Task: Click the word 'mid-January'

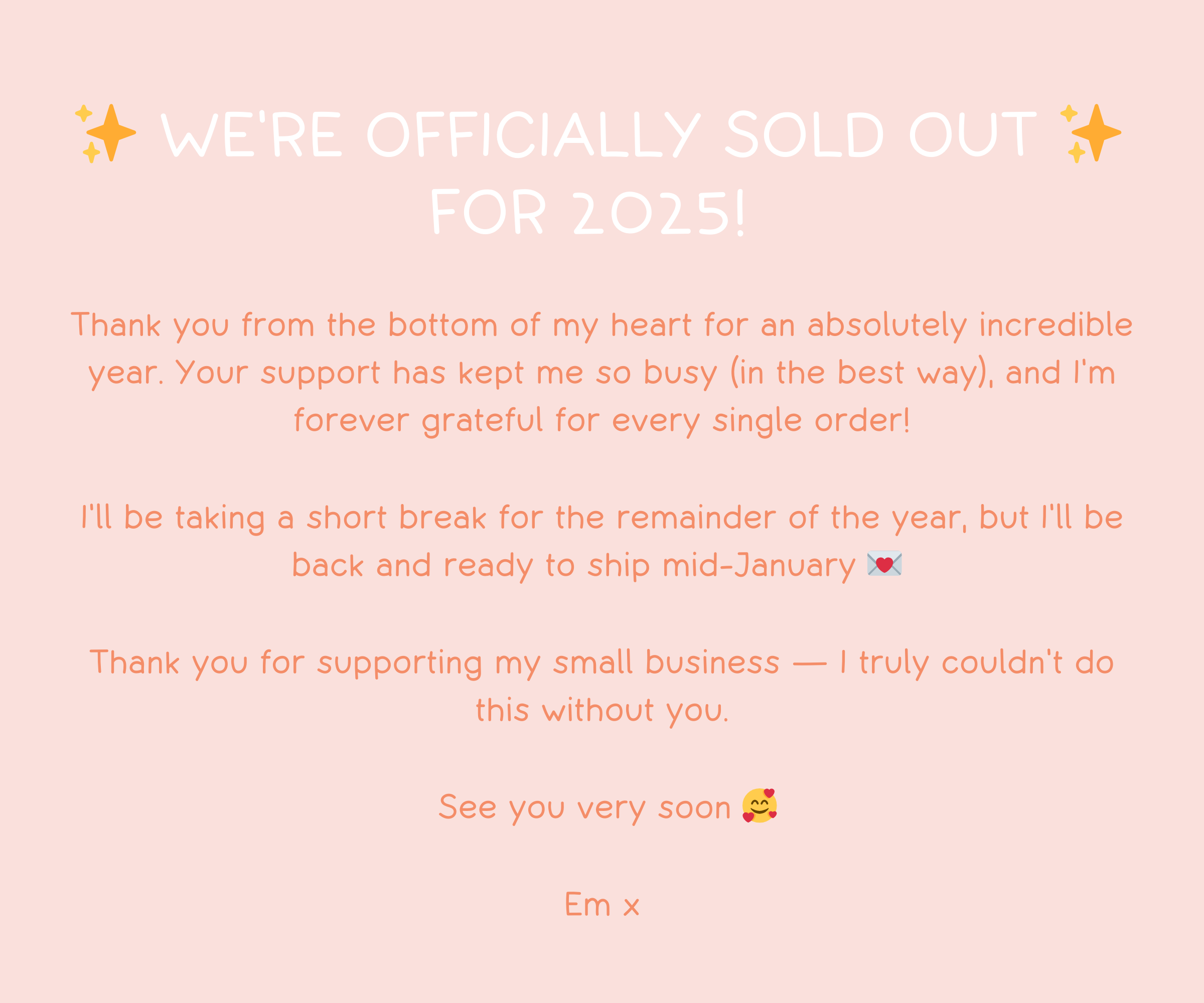Action: 759,566
